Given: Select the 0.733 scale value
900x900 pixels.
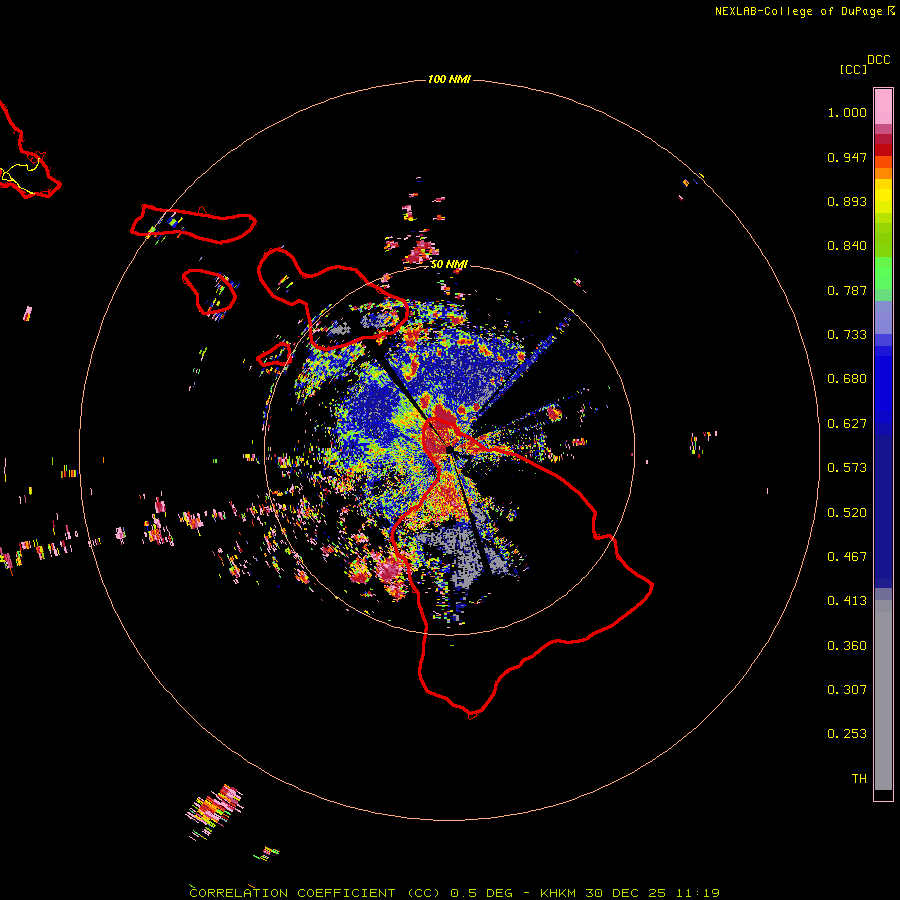Looking at the screenshot, I should 847,335.
